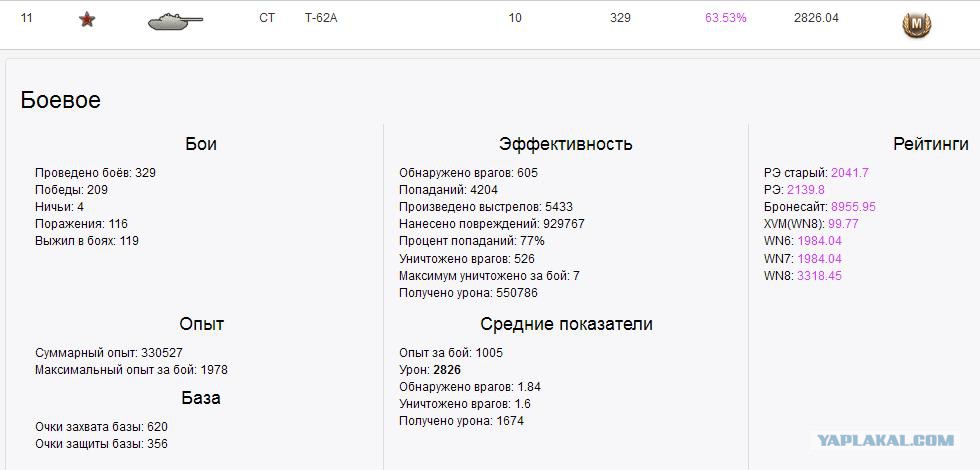Viewport: 980px width, 470px height.
Task: Click the Выжил в боях: 119 line
Action: pos(87,241)
